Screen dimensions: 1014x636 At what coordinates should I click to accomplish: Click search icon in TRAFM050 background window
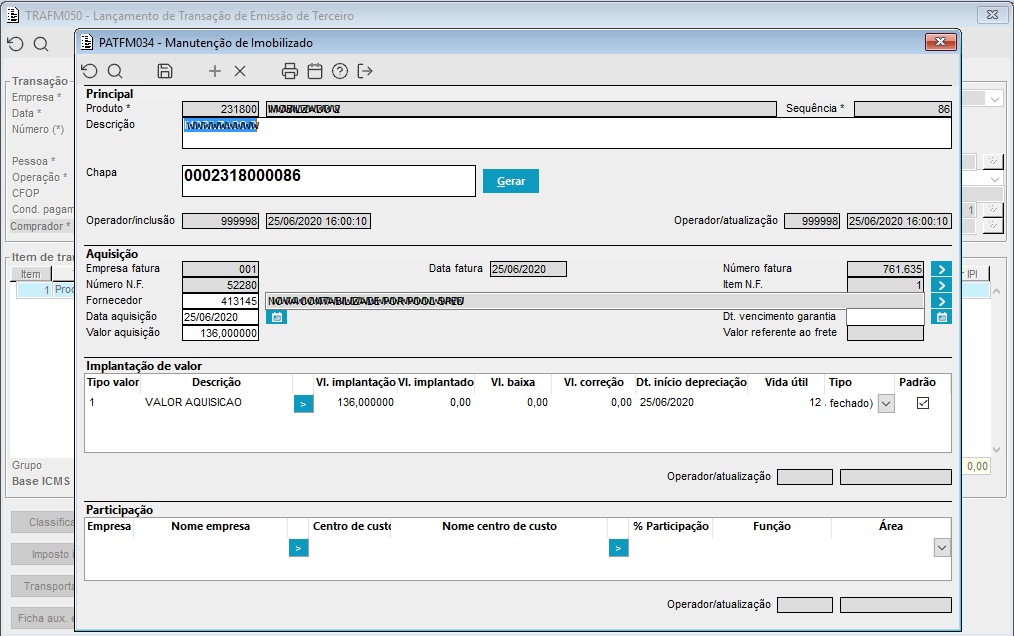[x=41, y=44]
